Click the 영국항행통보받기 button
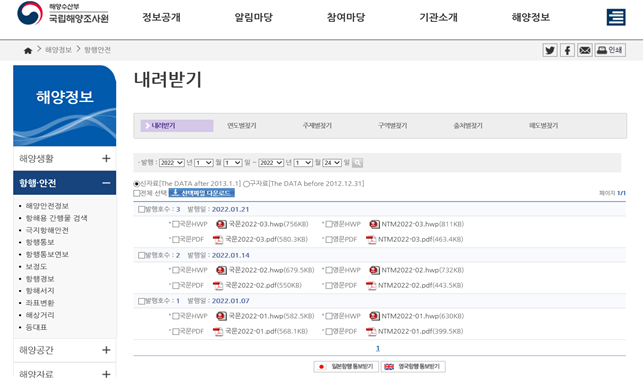This screenshot has width=643, height=378. (413, 367)
